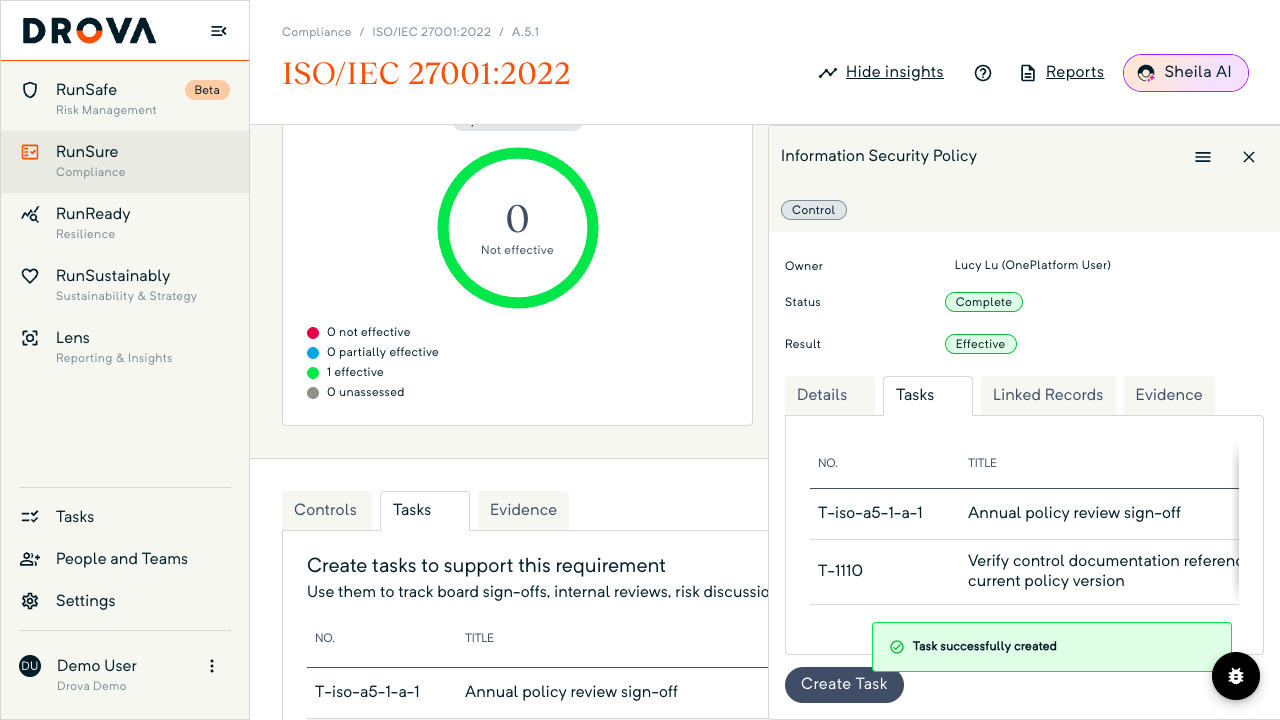Open the Information Security Policy panel menu
Image resolution: width=1280 pixels, height=720 pixels.
[x=1203, y=157]
